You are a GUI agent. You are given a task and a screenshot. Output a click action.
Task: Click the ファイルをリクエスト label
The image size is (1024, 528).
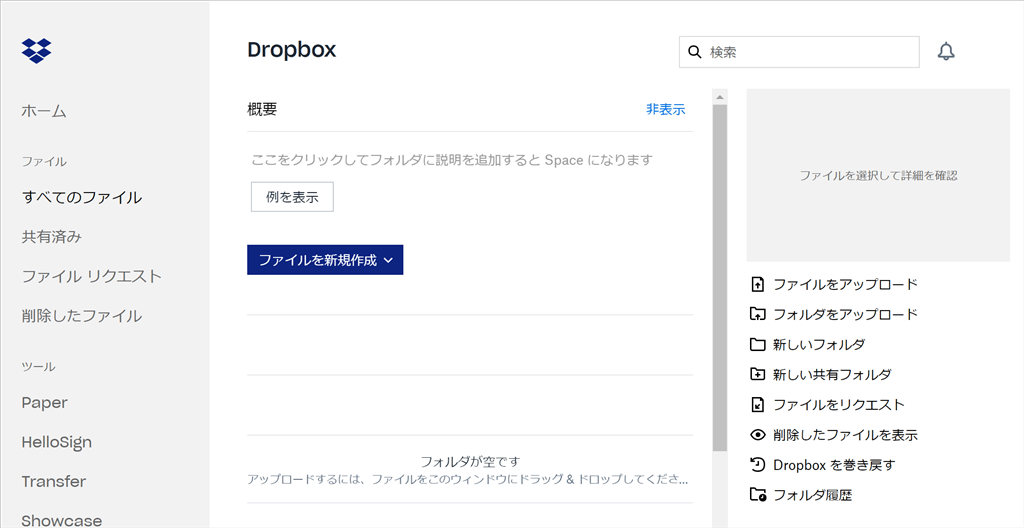pos(839,404)
